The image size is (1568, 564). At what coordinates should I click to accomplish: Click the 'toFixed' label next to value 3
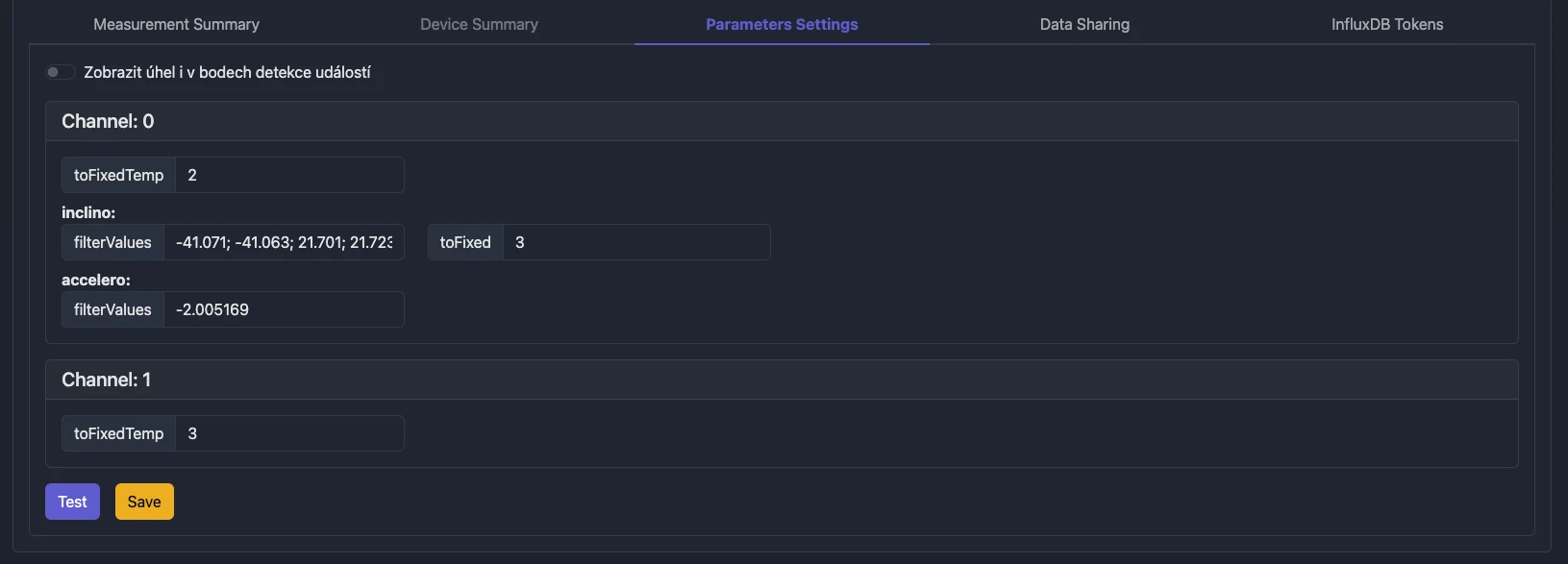click(465, 242)
